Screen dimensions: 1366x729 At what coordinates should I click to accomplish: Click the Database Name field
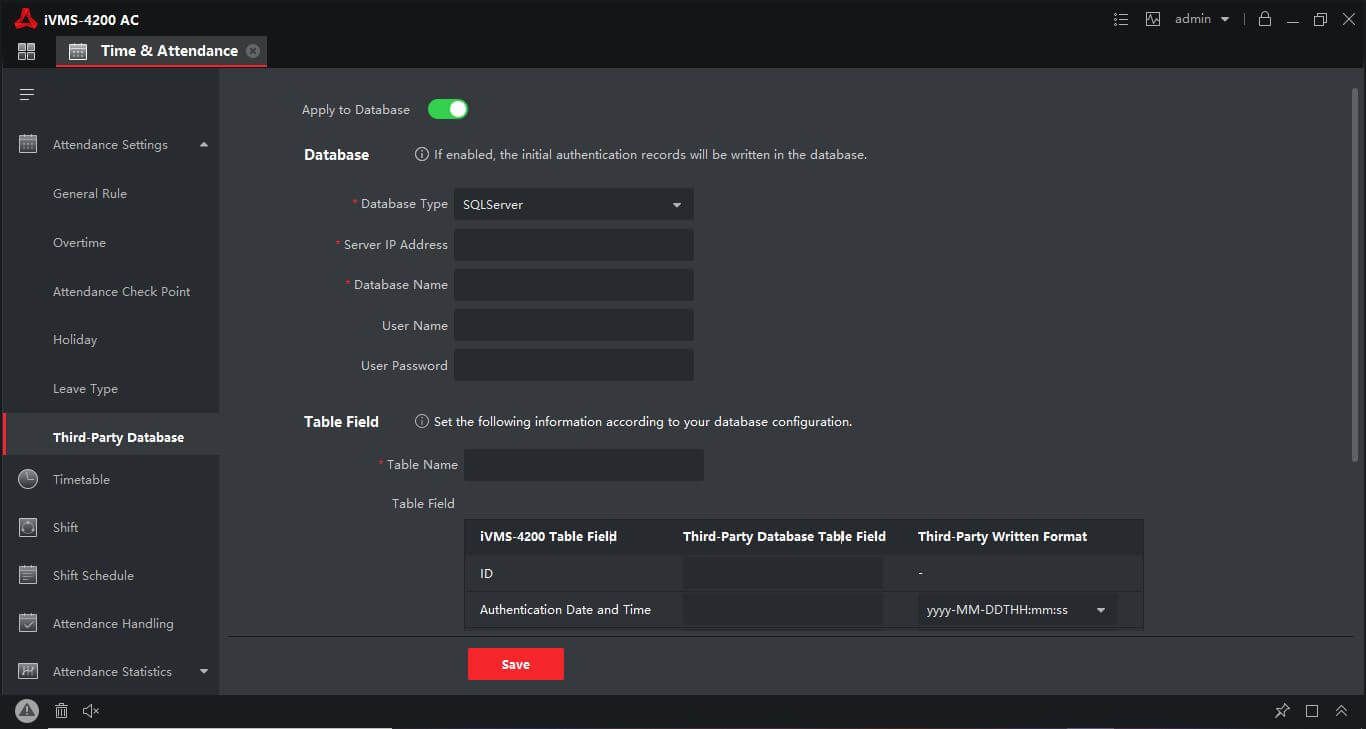[573, 285]
